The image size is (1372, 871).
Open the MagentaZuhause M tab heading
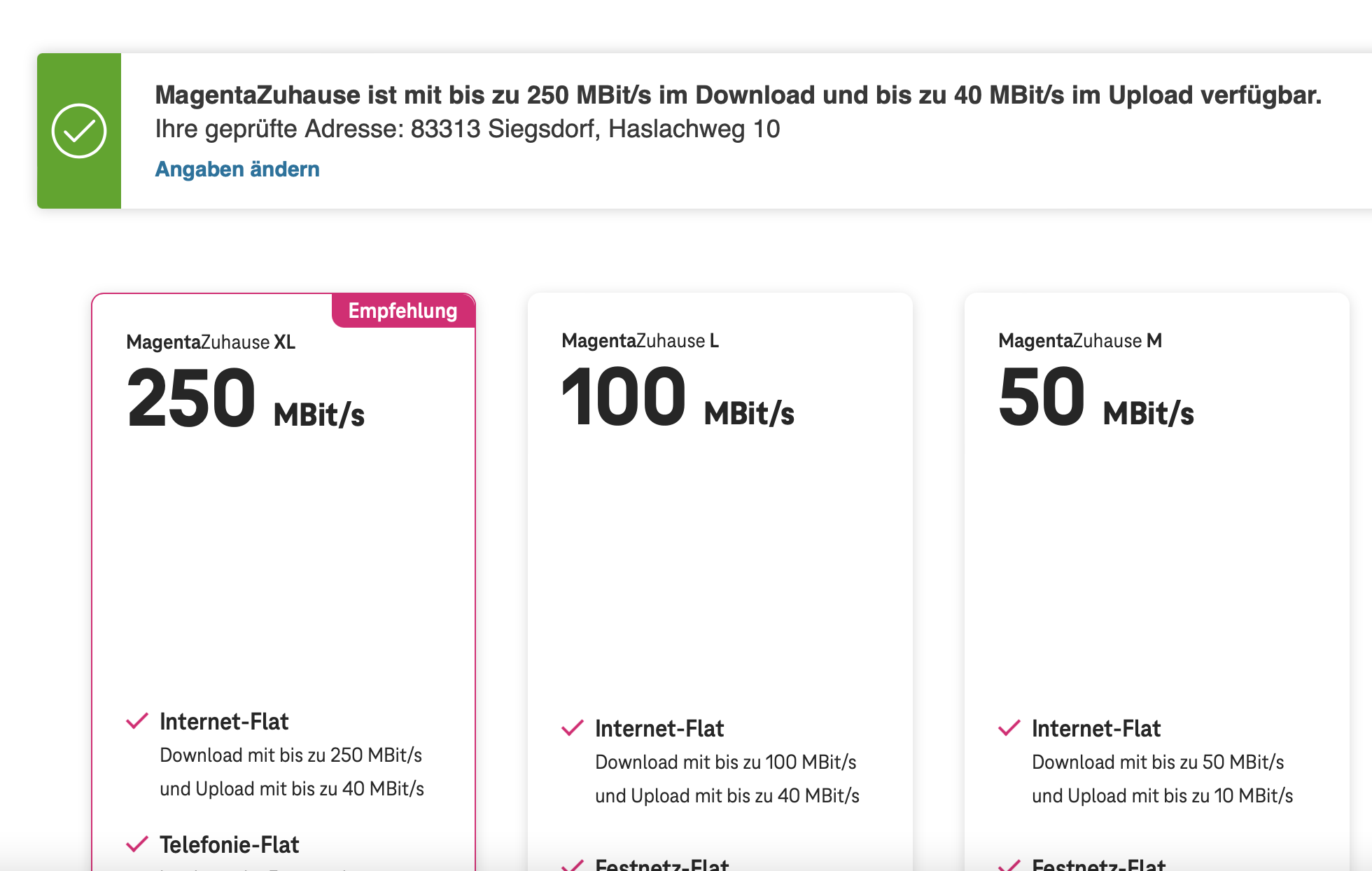(x=1079, y=342)
